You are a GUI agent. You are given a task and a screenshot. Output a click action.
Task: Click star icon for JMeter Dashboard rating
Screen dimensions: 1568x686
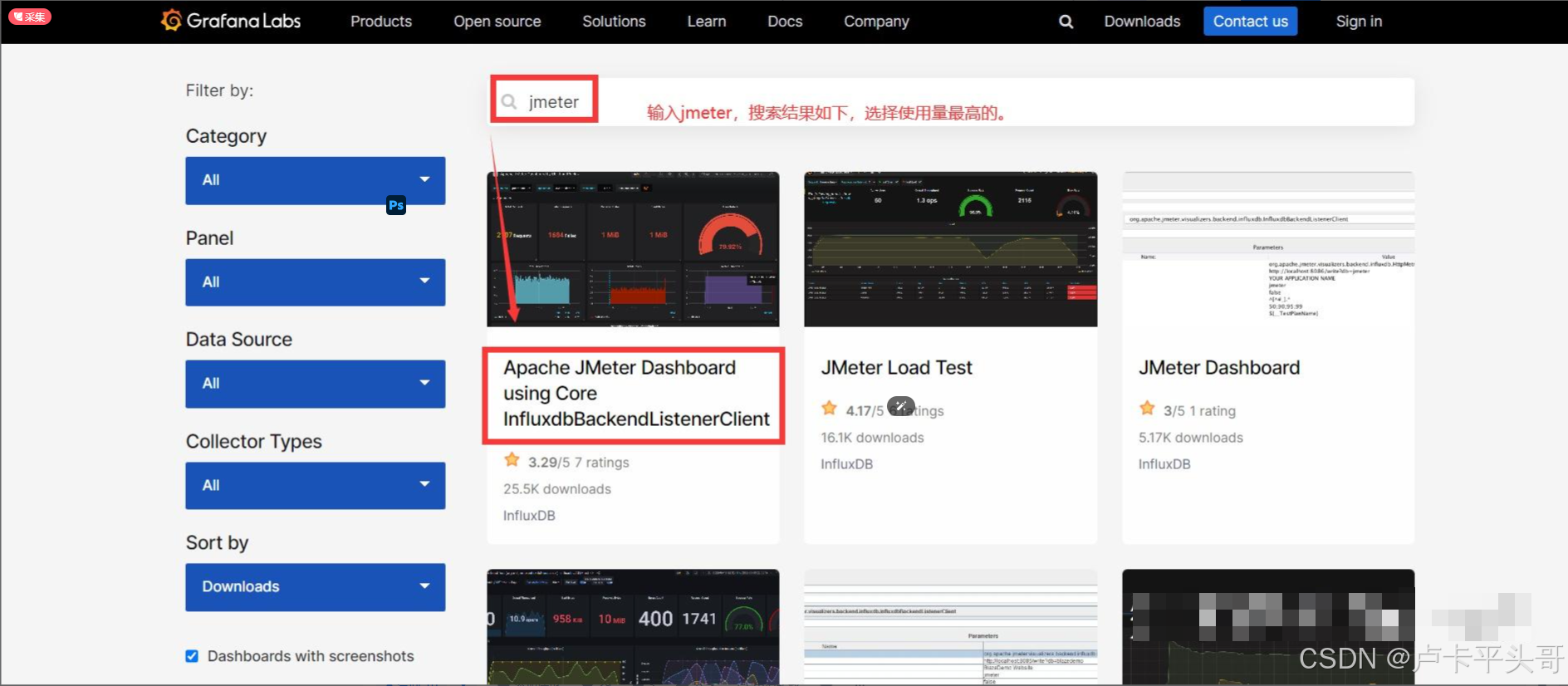click(x=1147, y=409)
